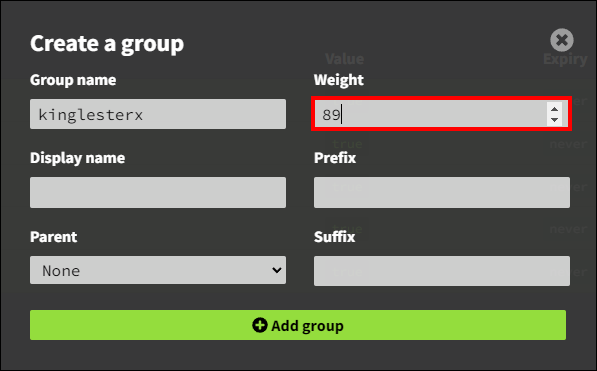Click the Display name label
Image resolution: width=597 pixels, height=371 pixels.
[78, 158]
